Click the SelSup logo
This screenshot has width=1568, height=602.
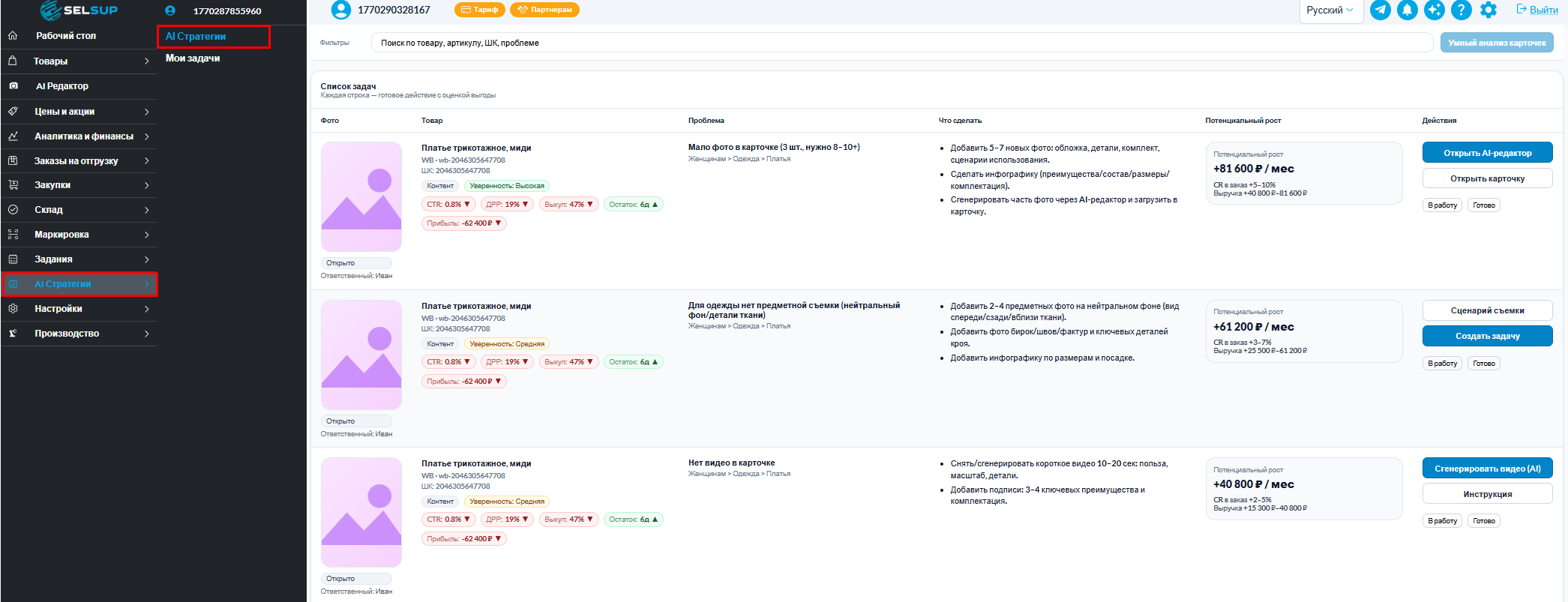(79, 10)
